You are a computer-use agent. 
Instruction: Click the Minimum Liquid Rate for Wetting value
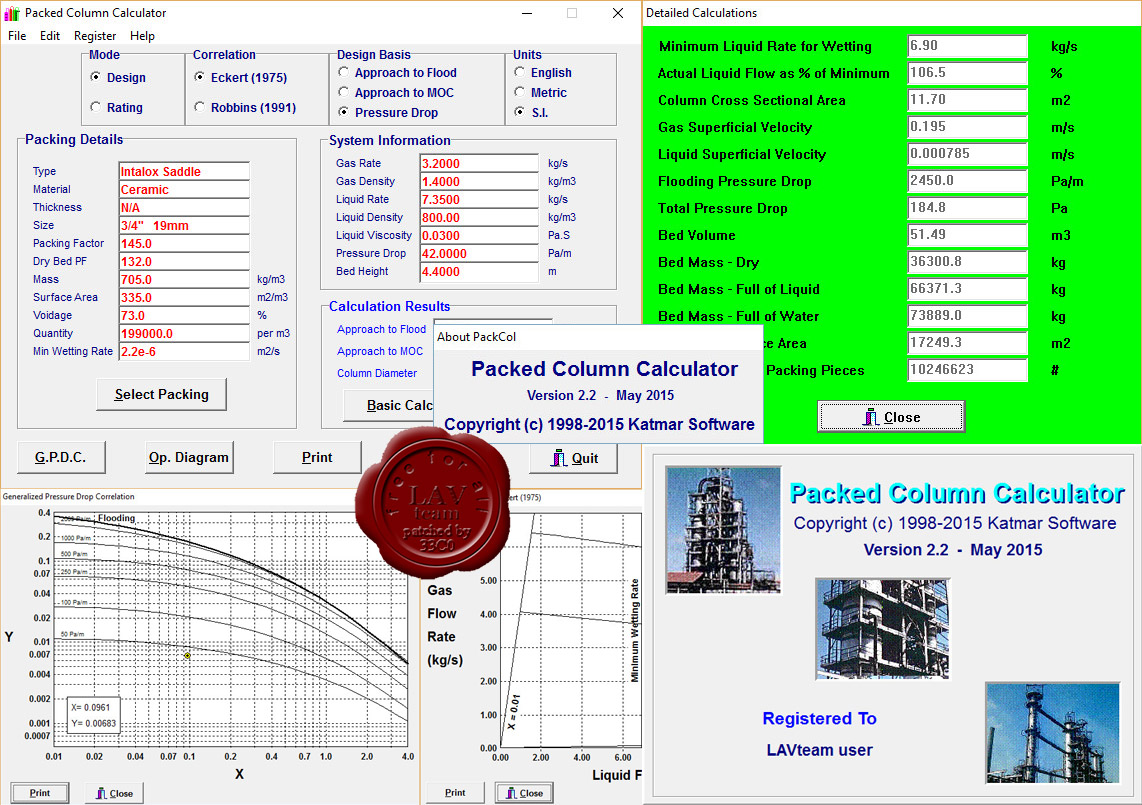[968, 46]
